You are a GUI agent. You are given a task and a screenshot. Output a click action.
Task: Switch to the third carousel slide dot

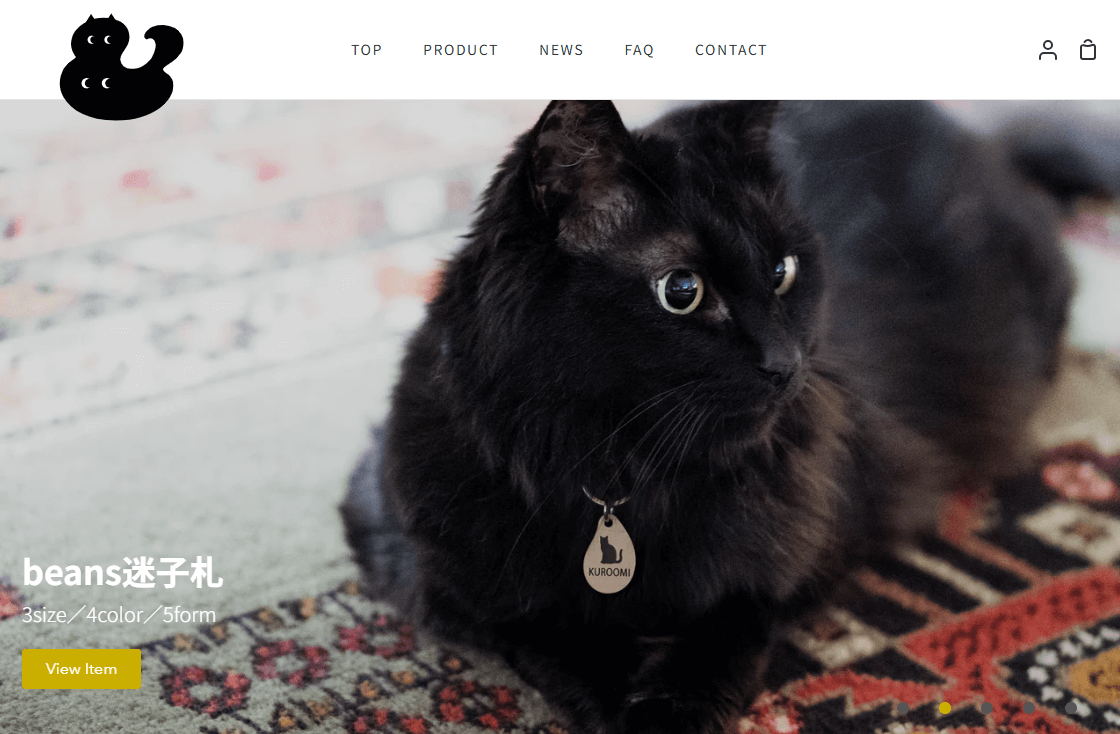[x=986, y=708]
